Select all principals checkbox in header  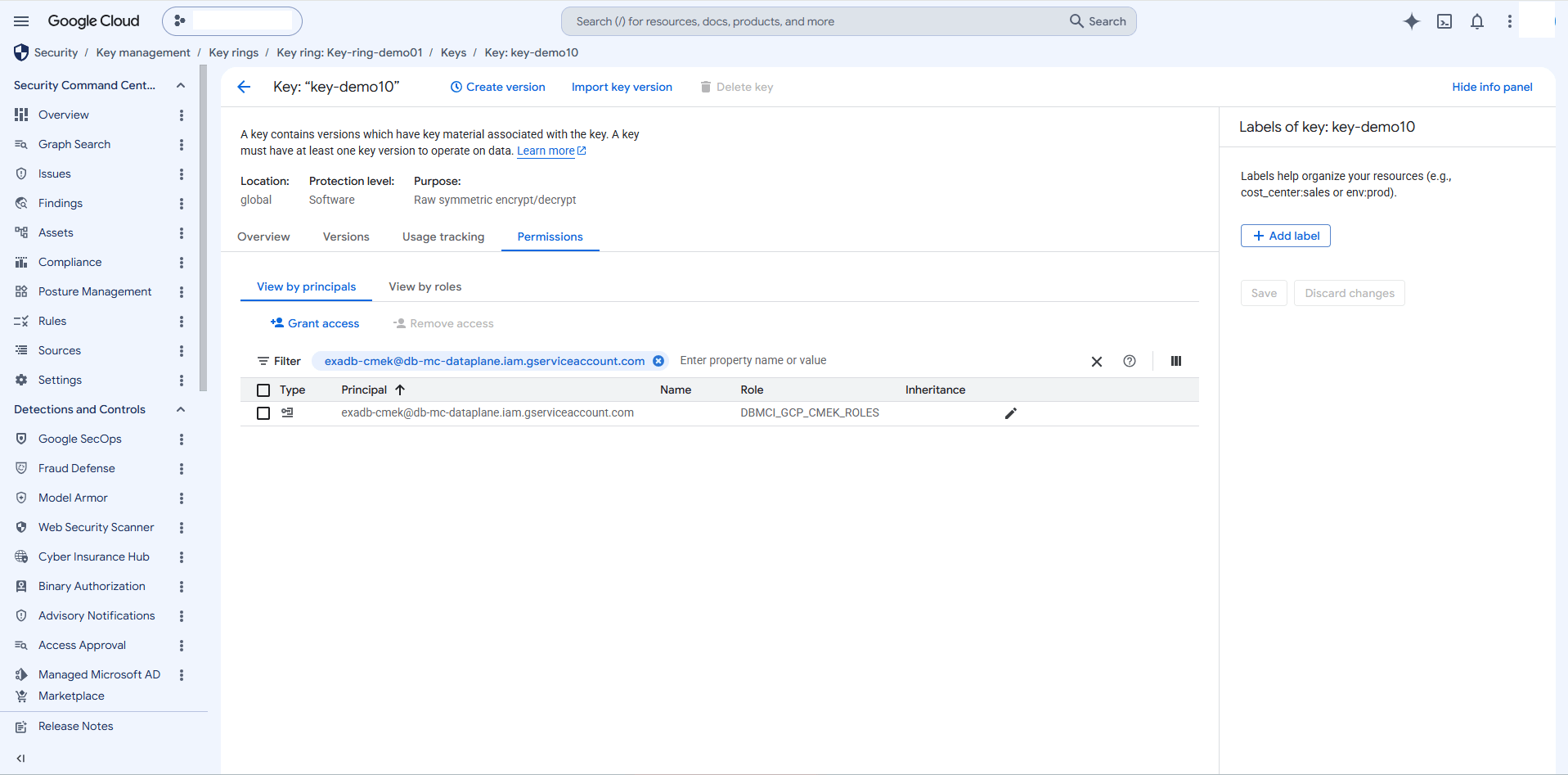[x=263, y=390]
